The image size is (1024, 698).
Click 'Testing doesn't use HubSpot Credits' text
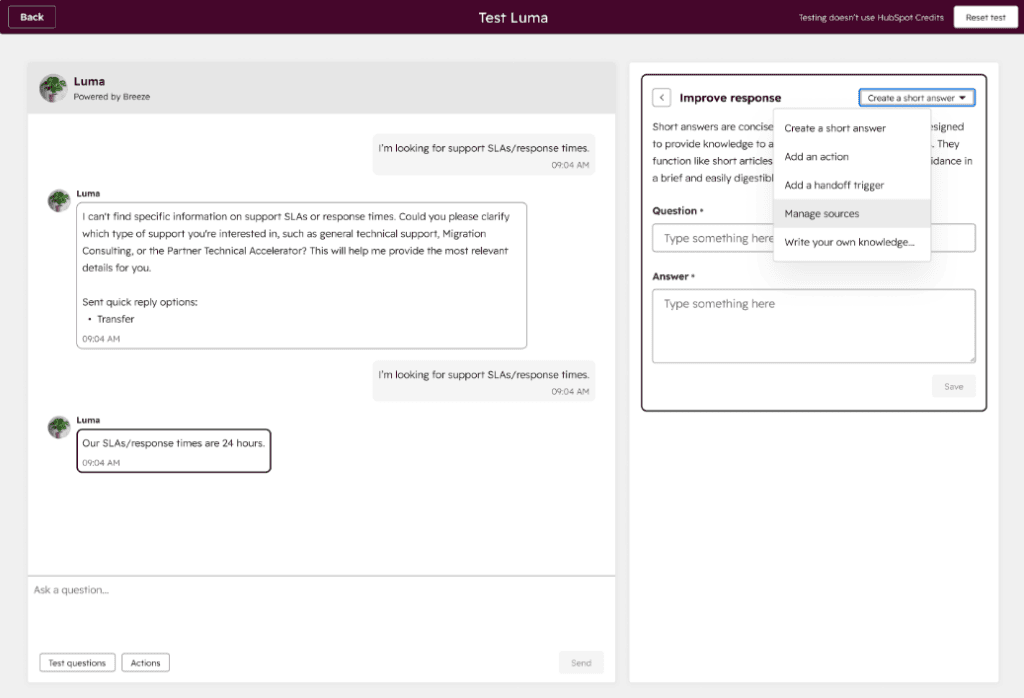pyautogui.click(x=871, y=18)
